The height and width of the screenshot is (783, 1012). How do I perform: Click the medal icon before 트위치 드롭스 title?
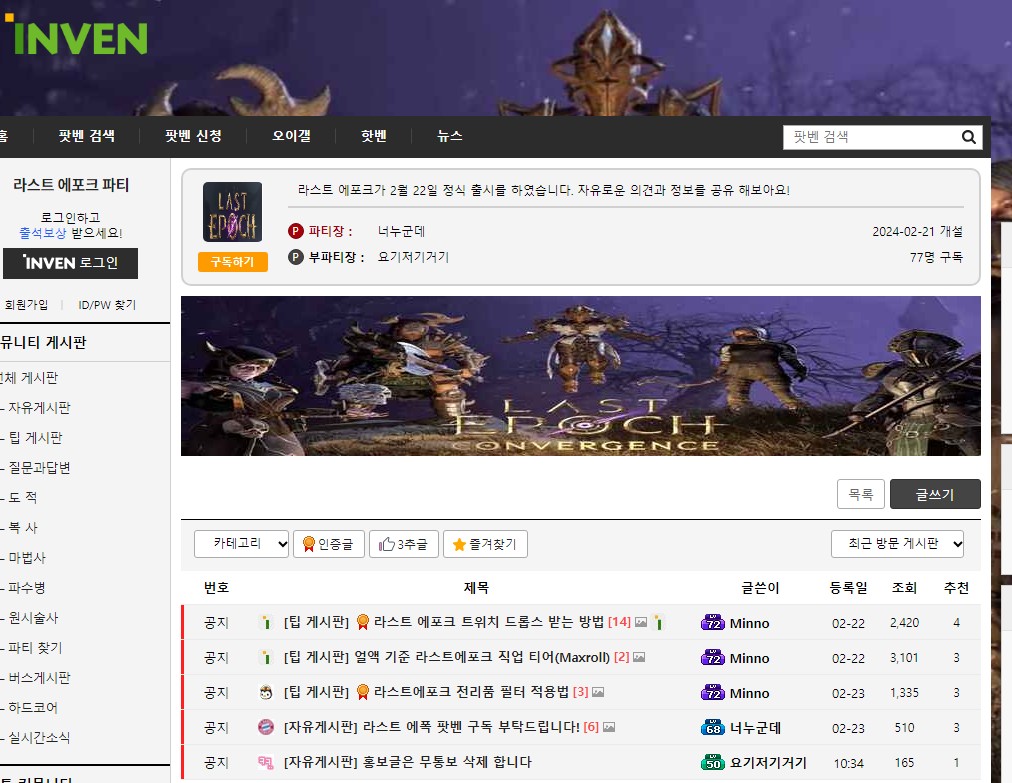click(363, 622)
